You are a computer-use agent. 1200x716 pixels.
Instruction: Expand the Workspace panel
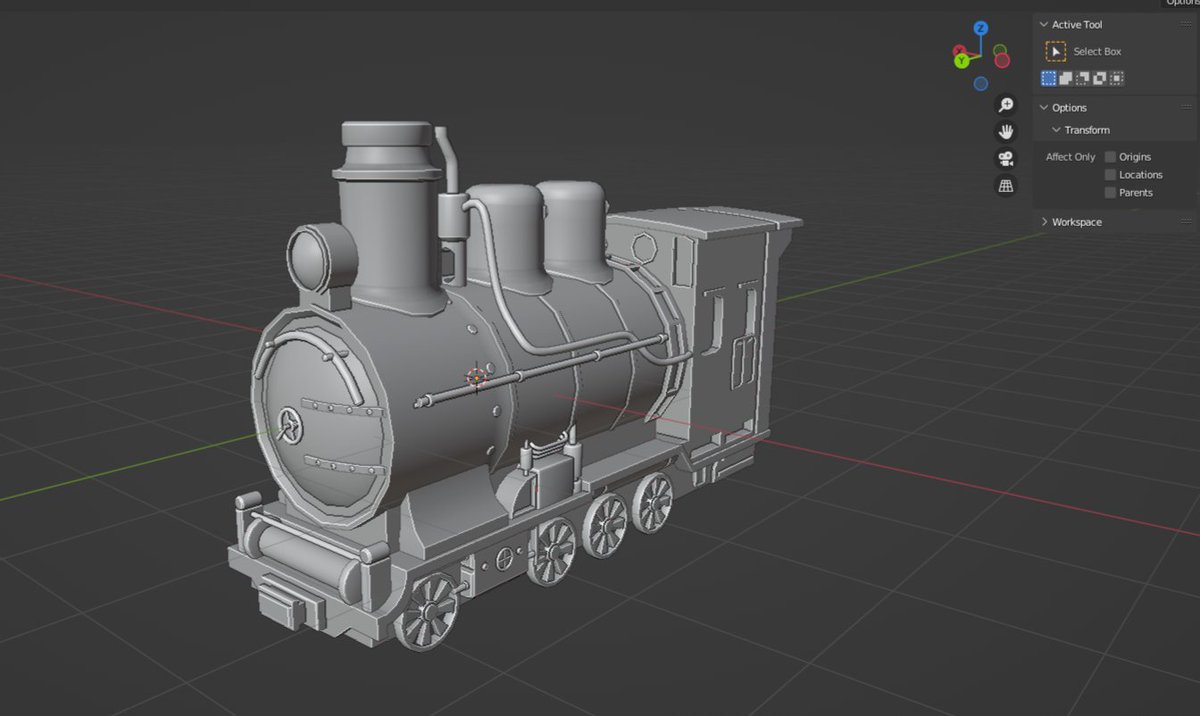coord(1044,222)
